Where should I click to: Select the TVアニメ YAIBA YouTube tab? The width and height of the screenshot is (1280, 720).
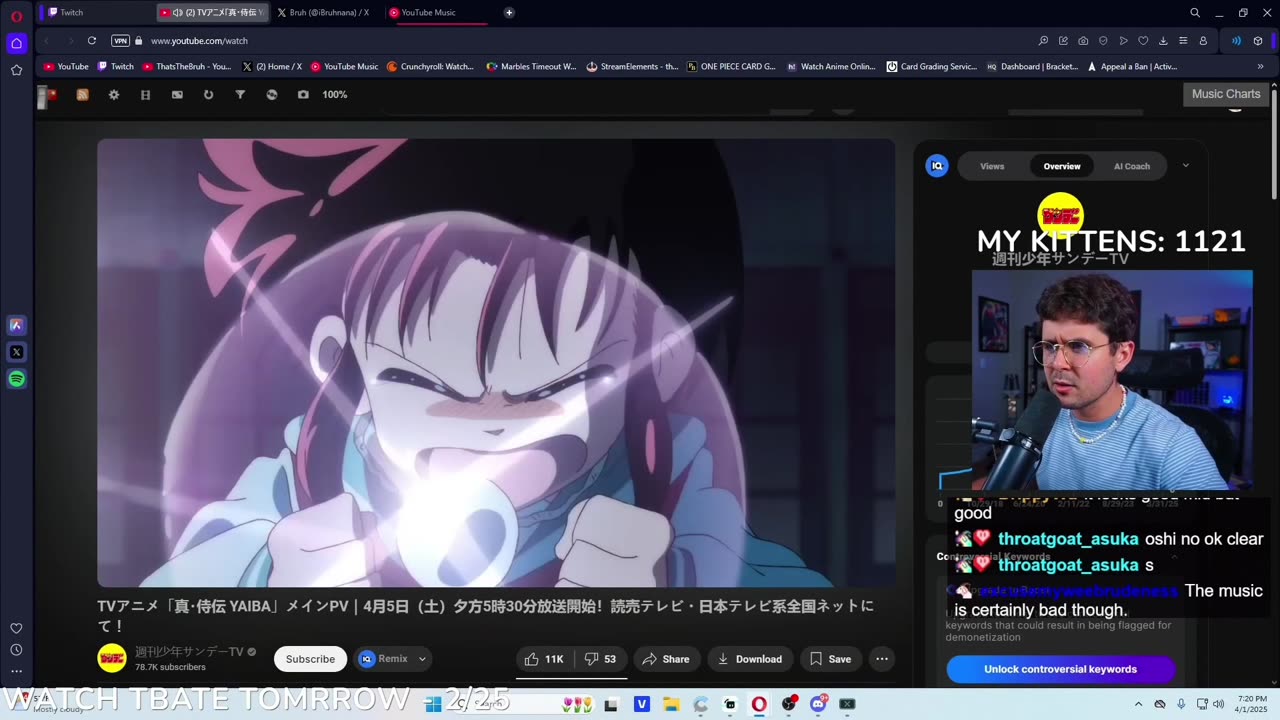coord(213,13)
